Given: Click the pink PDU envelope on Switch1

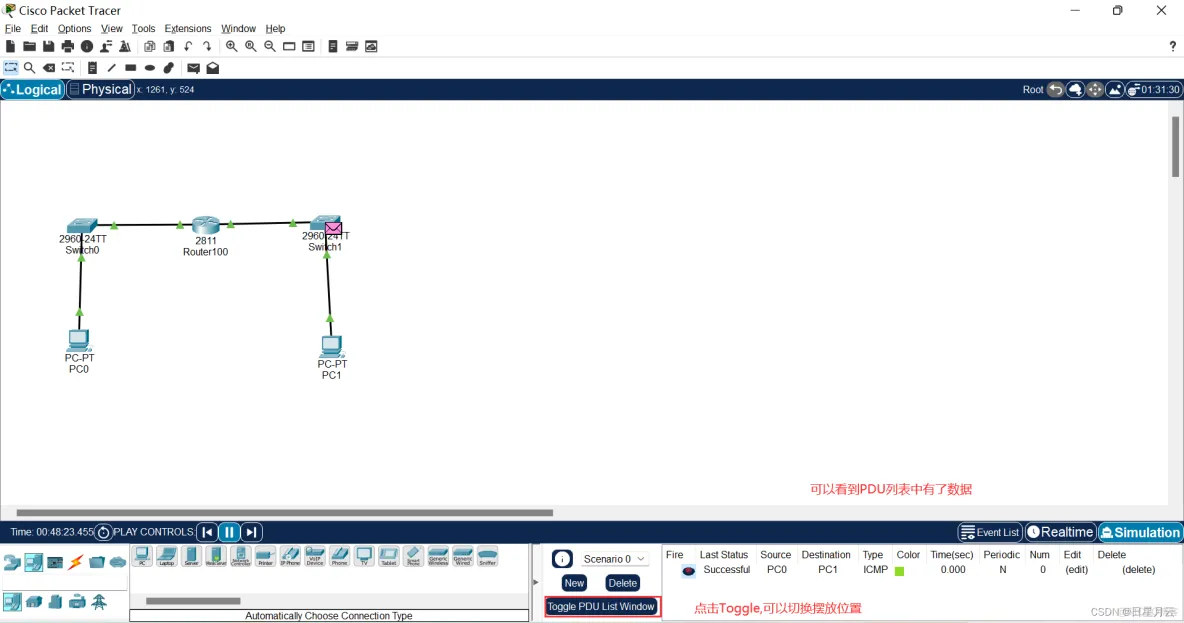Looking at the screenshot, I should point(333,228).
